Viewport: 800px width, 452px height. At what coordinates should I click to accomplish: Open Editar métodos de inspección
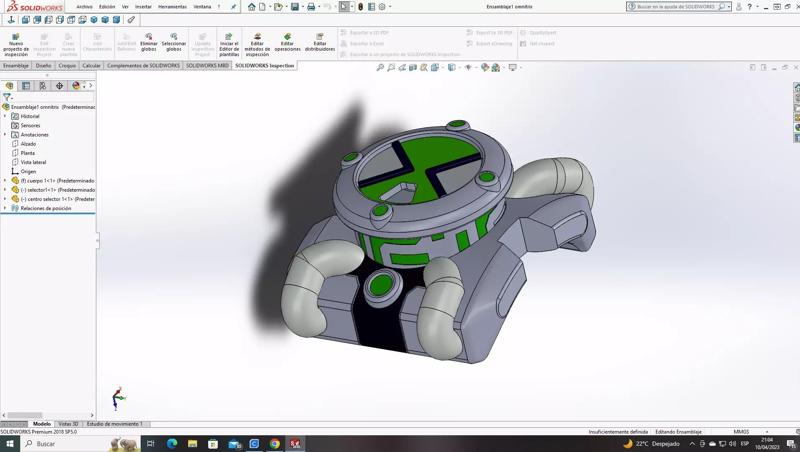pyautogui.click(x=257, y=36)
